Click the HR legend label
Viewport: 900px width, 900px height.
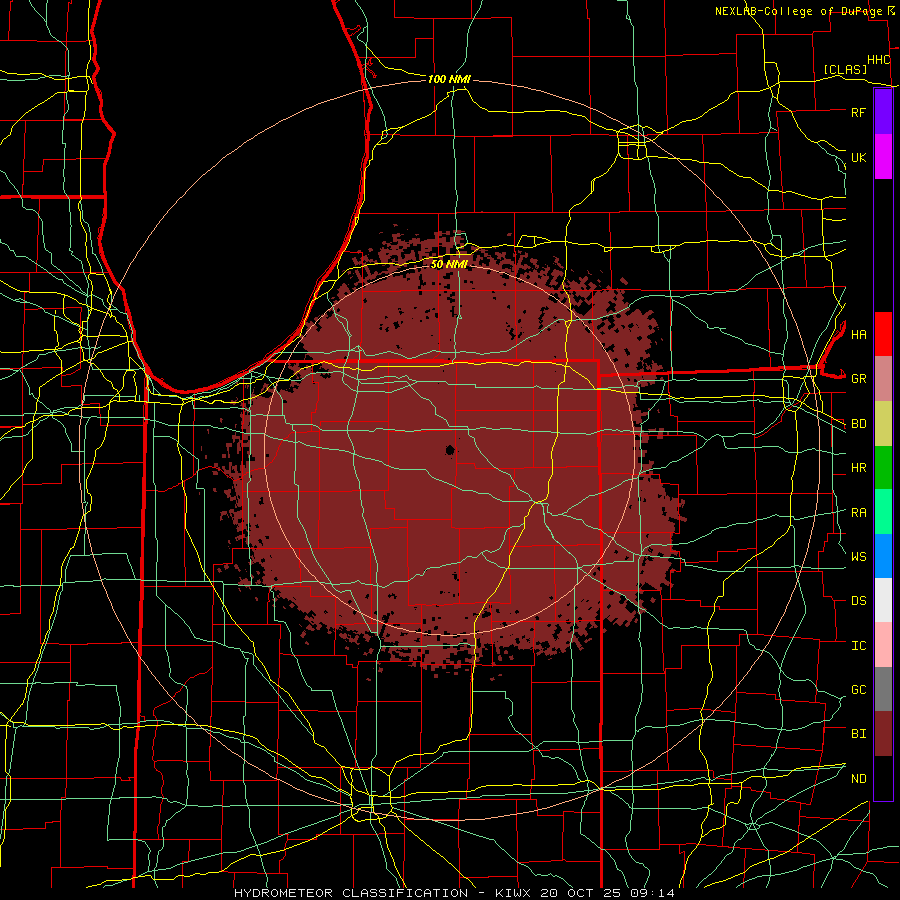(x=858, y=468)
